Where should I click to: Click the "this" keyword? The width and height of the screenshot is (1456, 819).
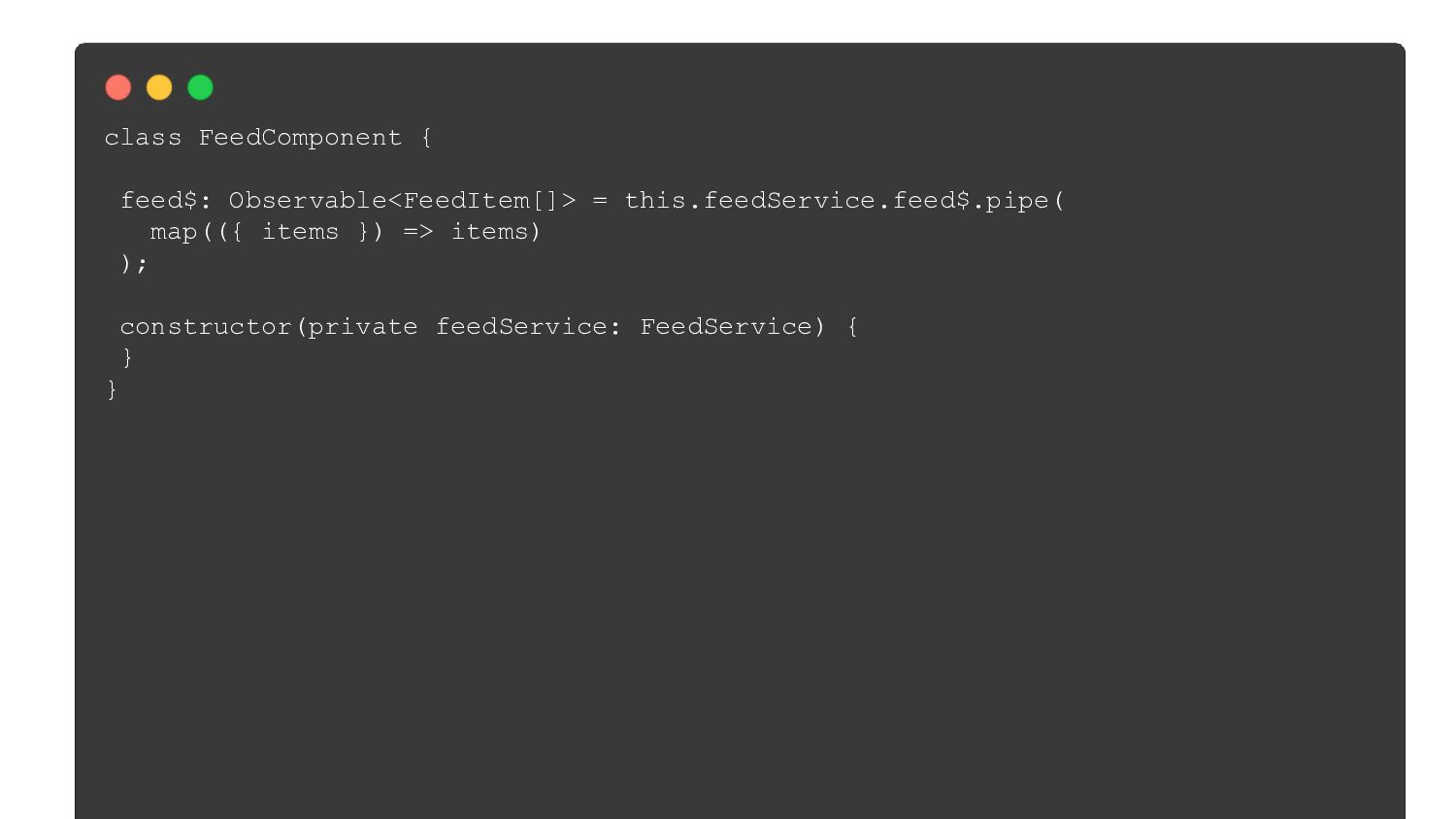tap(655, 201)
